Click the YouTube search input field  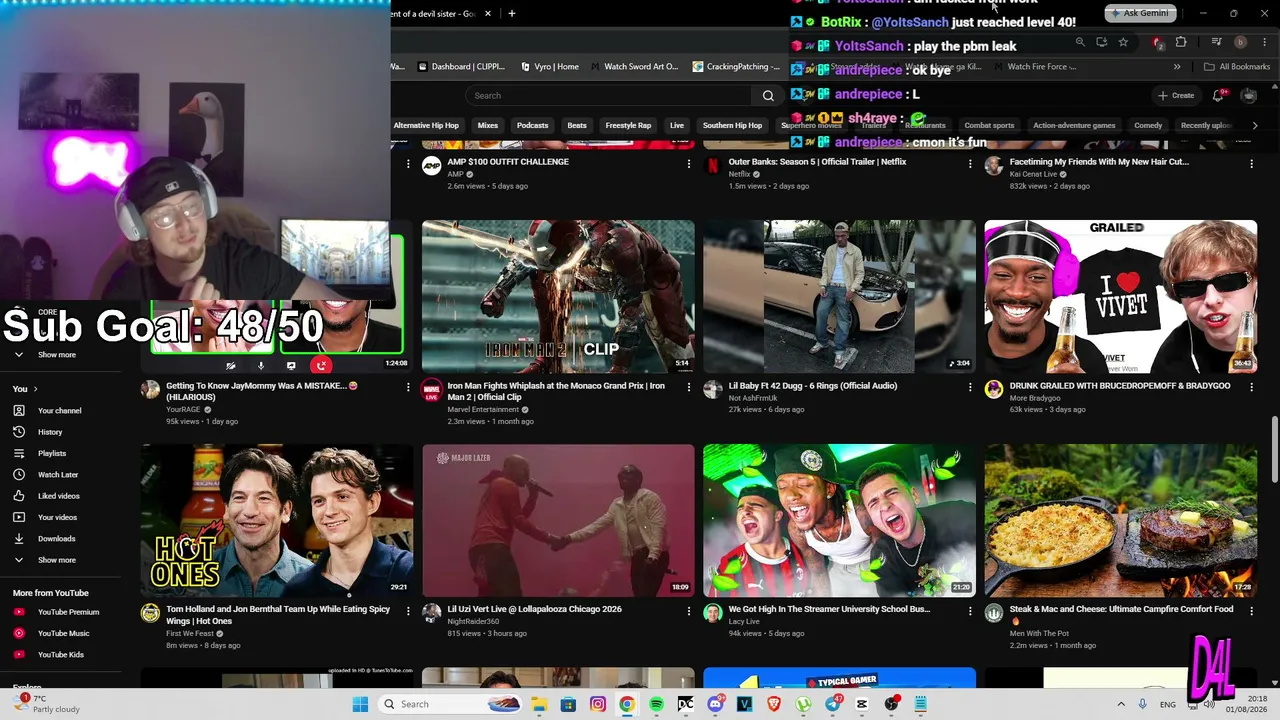click(611, 96)
